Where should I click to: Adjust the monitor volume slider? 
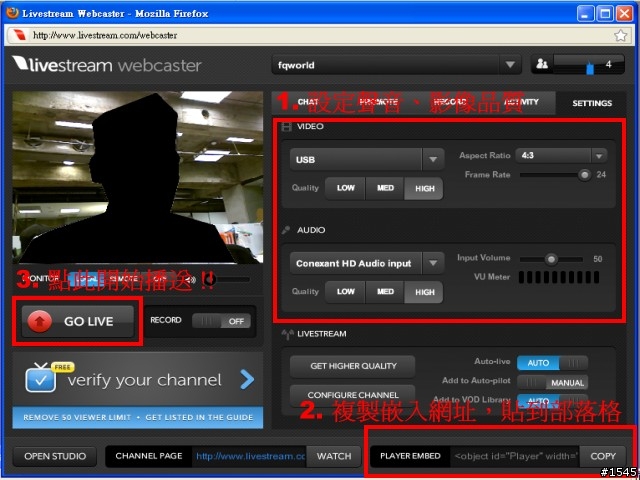click(x=227, y=280)
